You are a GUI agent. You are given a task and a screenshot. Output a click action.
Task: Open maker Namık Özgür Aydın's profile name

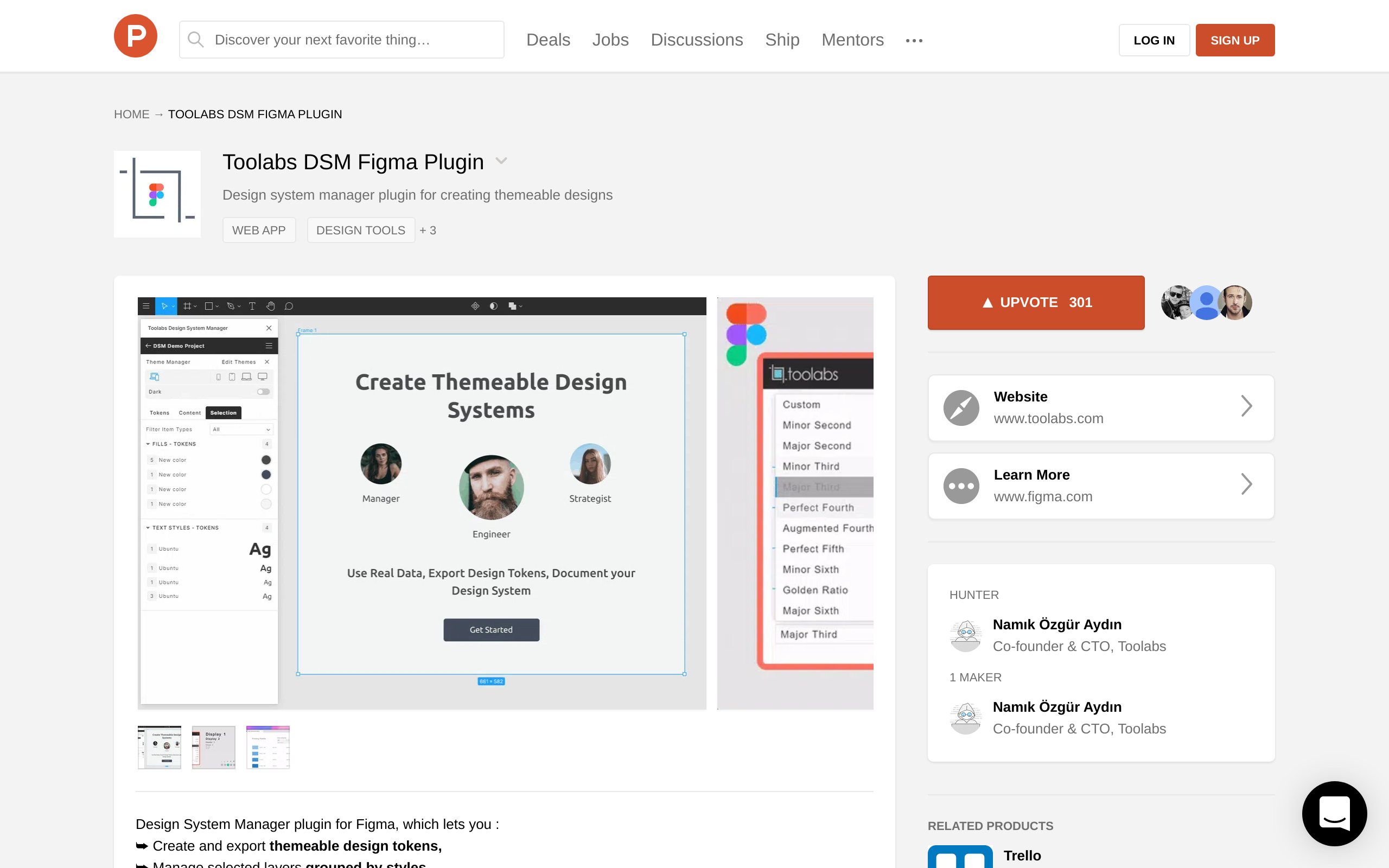[x=1057, y=707]
